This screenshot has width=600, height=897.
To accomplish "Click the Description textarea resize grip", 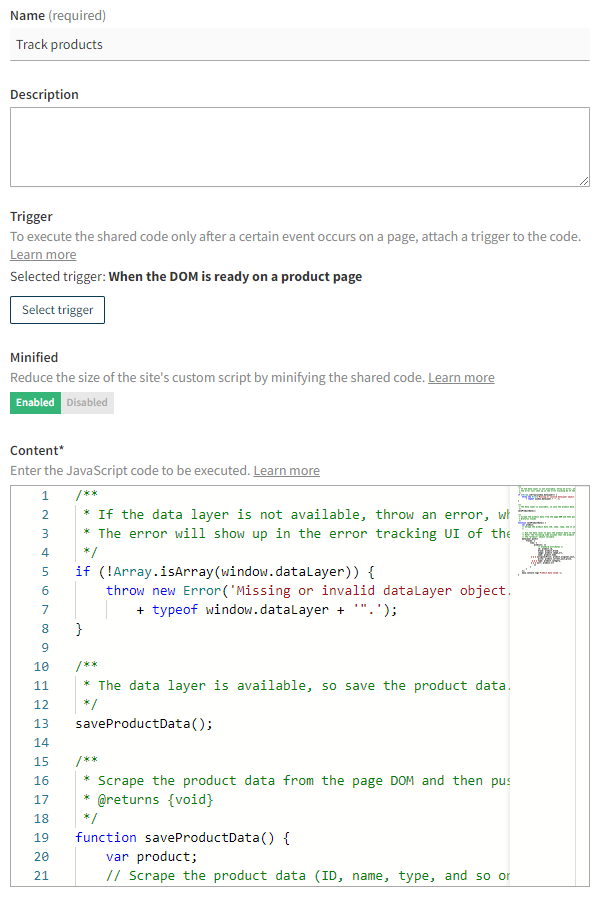I will point(582,180).
